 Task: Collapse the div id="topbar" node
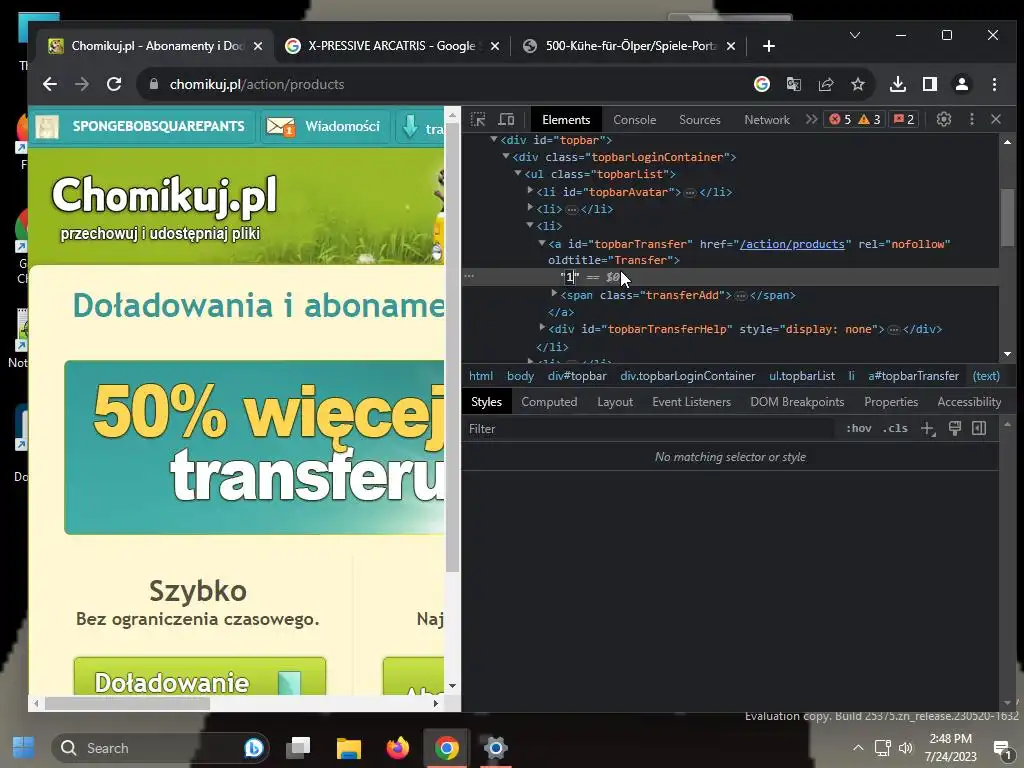point(494,139)
